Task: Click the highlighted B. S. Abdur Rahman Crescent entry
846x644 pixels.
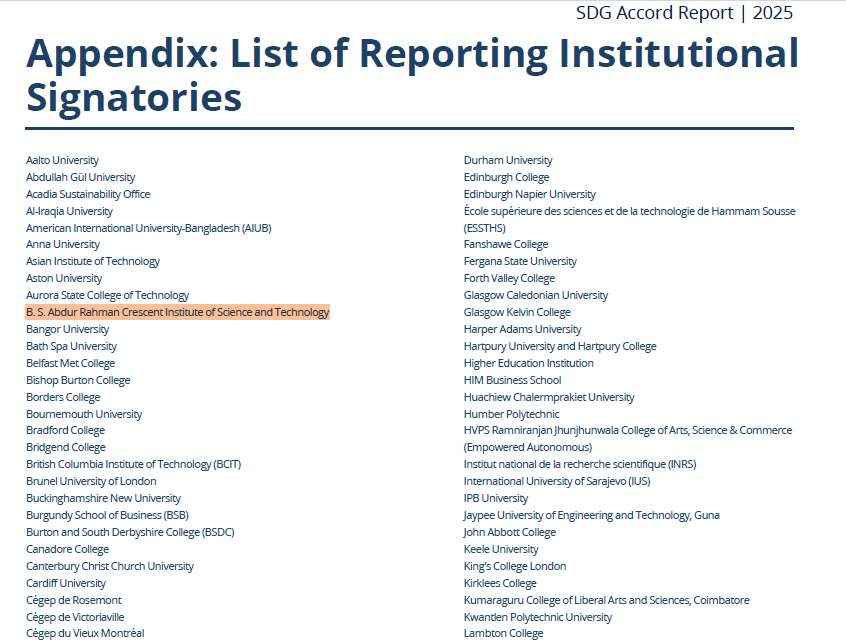Action: tap(177, 312)
